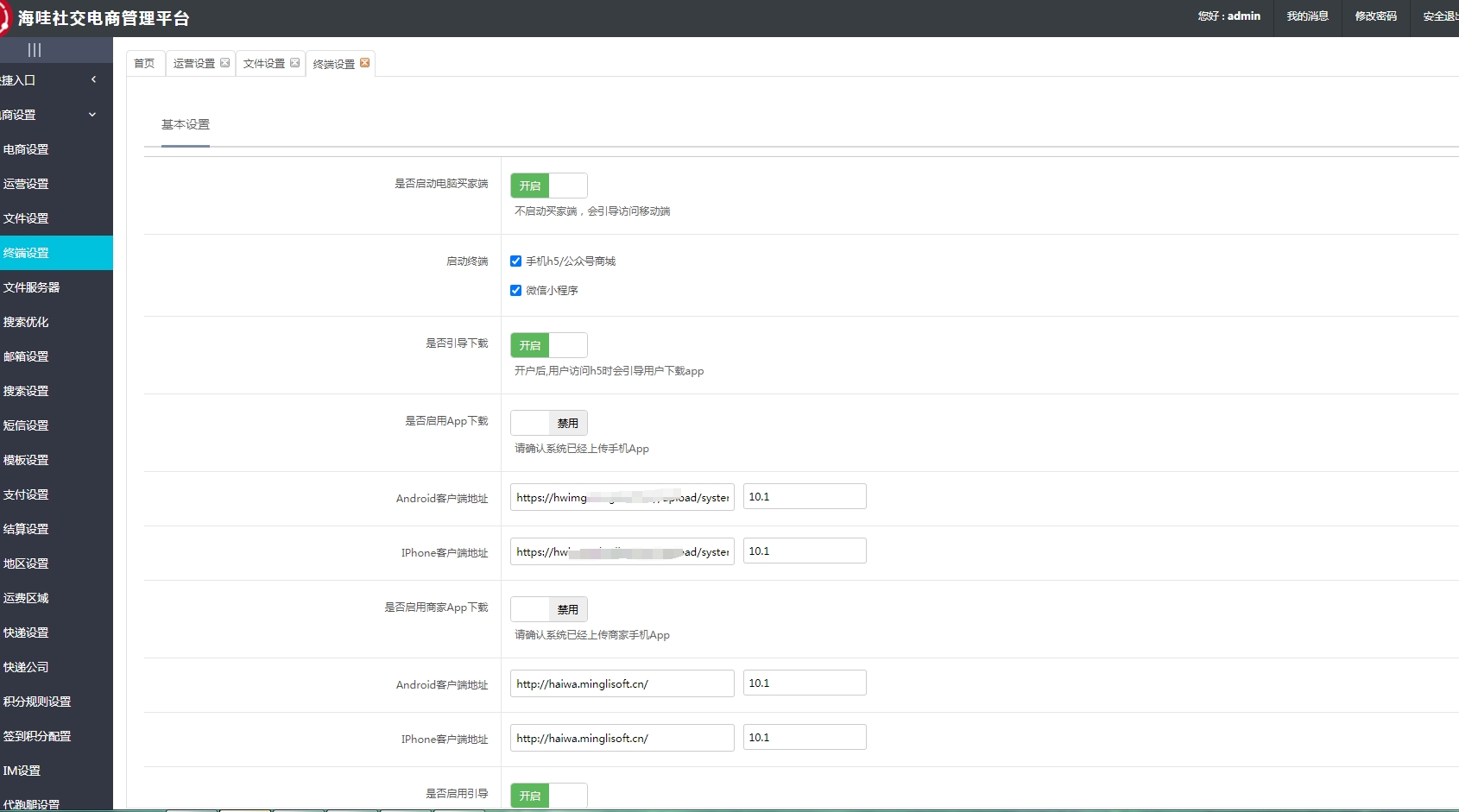
Task: Uncheck the 微信小程序 checkbox
Action: point(515,290)
